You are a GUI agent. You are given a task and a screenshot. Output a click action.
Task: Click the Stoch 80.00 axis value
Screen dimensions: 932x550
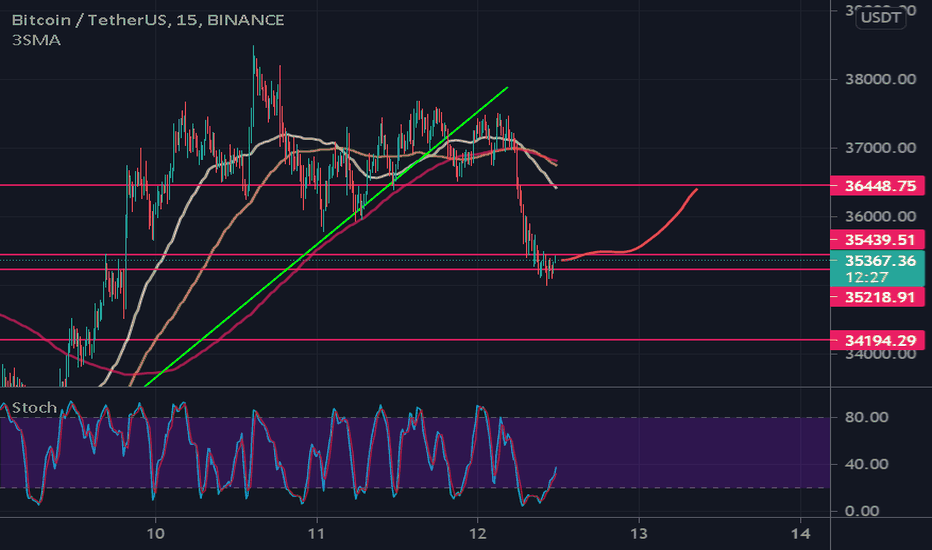(x=867, y=417)
